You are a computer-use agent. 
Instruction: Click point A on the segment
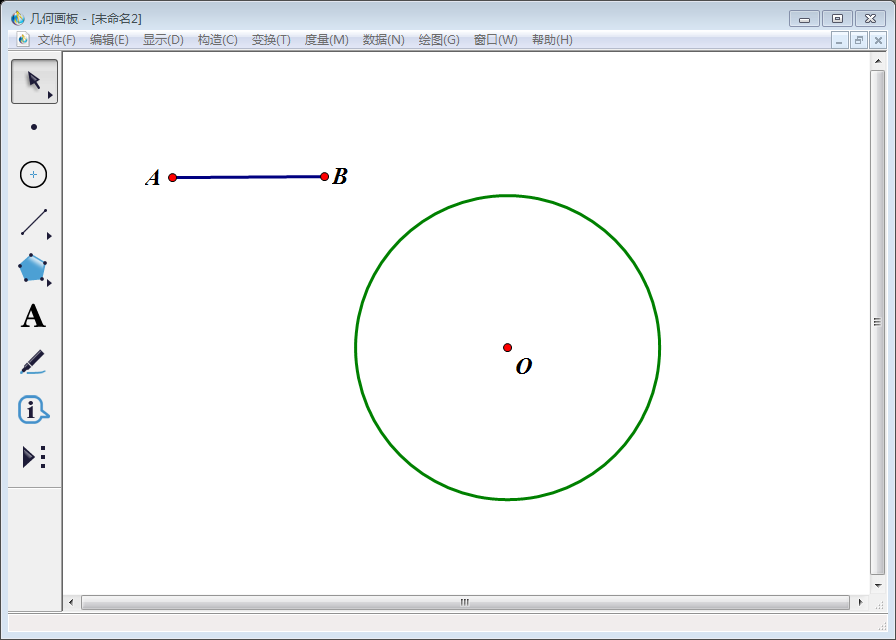[x=173, y=177]
